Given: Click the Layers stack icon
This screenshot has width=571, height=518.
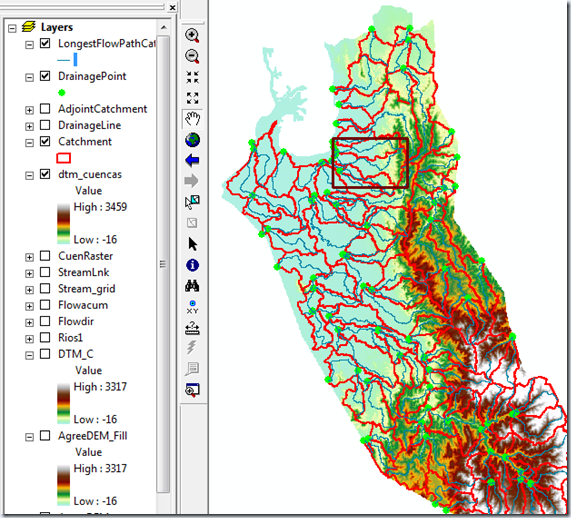Looking at the screenshot, I should click(29, 27).
